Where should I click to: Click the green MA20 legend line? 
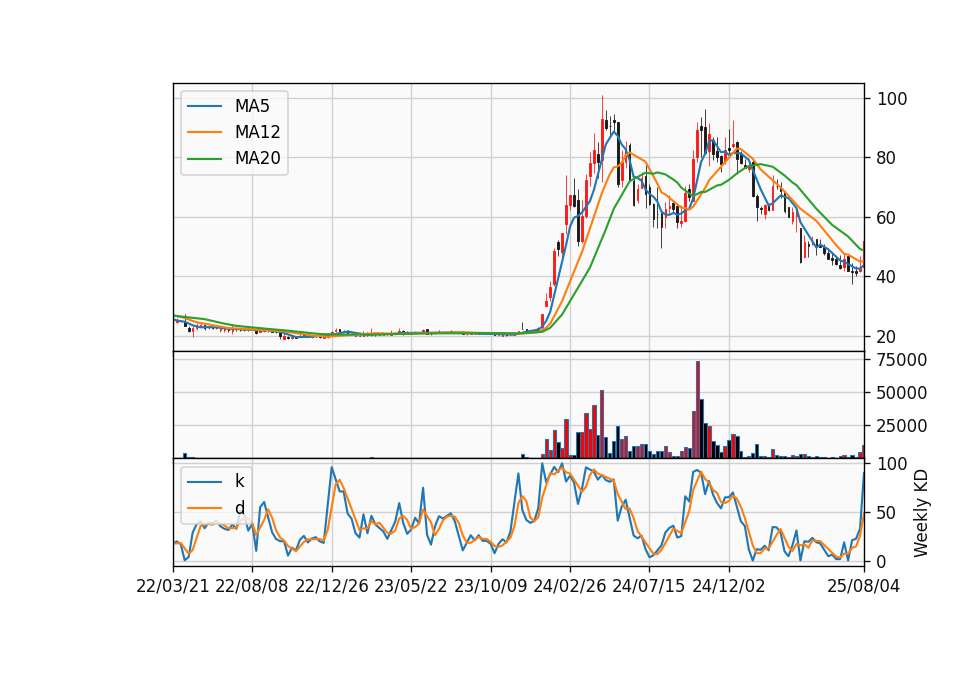tap(204, 158)
